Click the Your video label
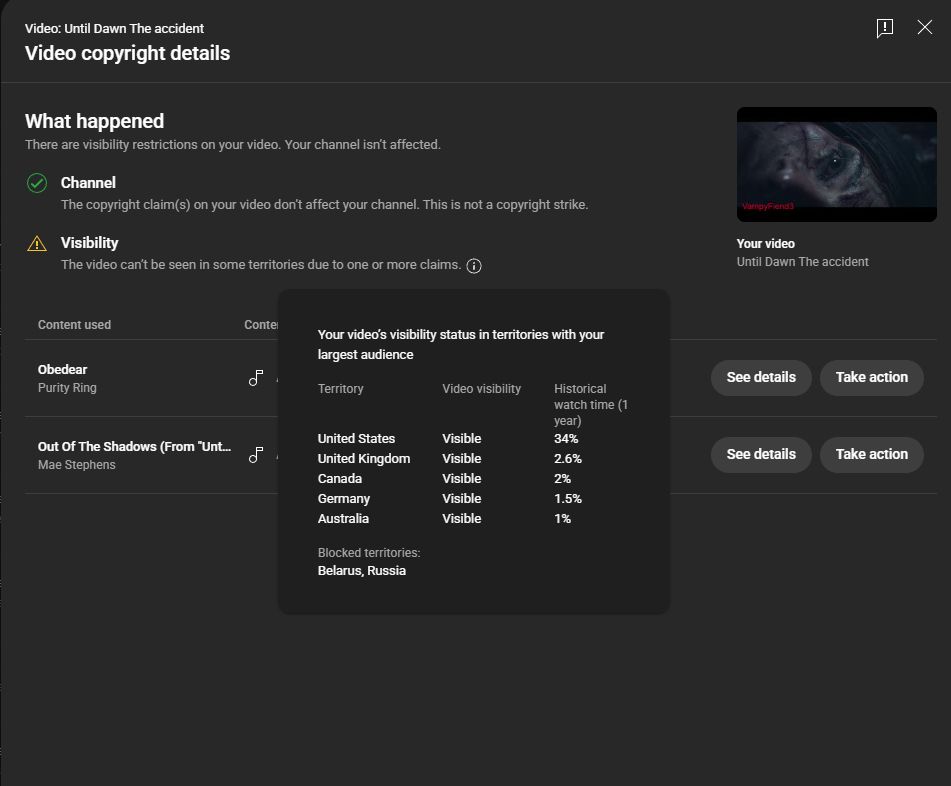 pyautogui.click(x=765, y=244)
